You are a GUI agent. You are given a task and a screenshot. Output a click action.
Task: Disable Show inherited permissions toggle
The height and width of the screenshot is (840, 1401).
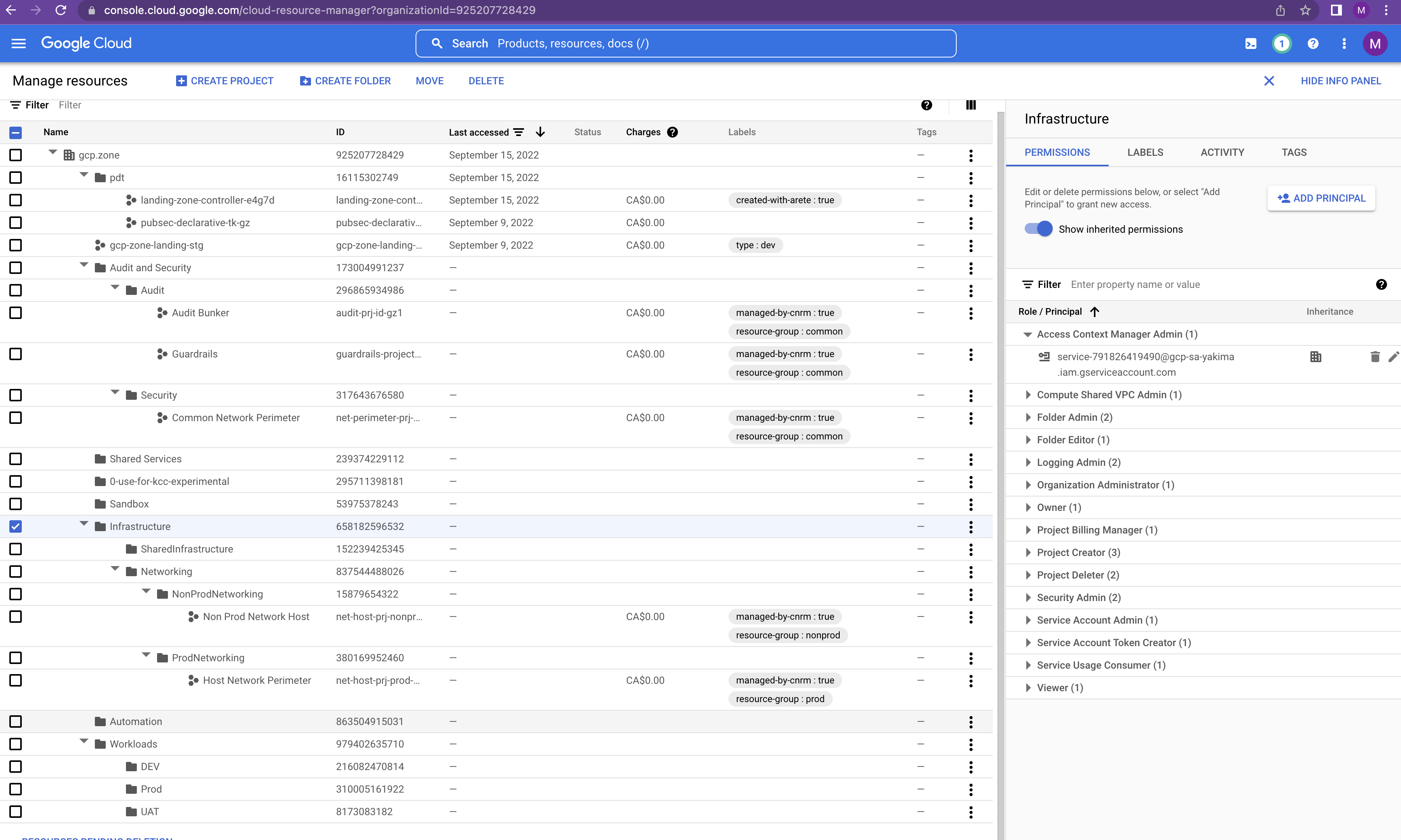coord(1038,229)
